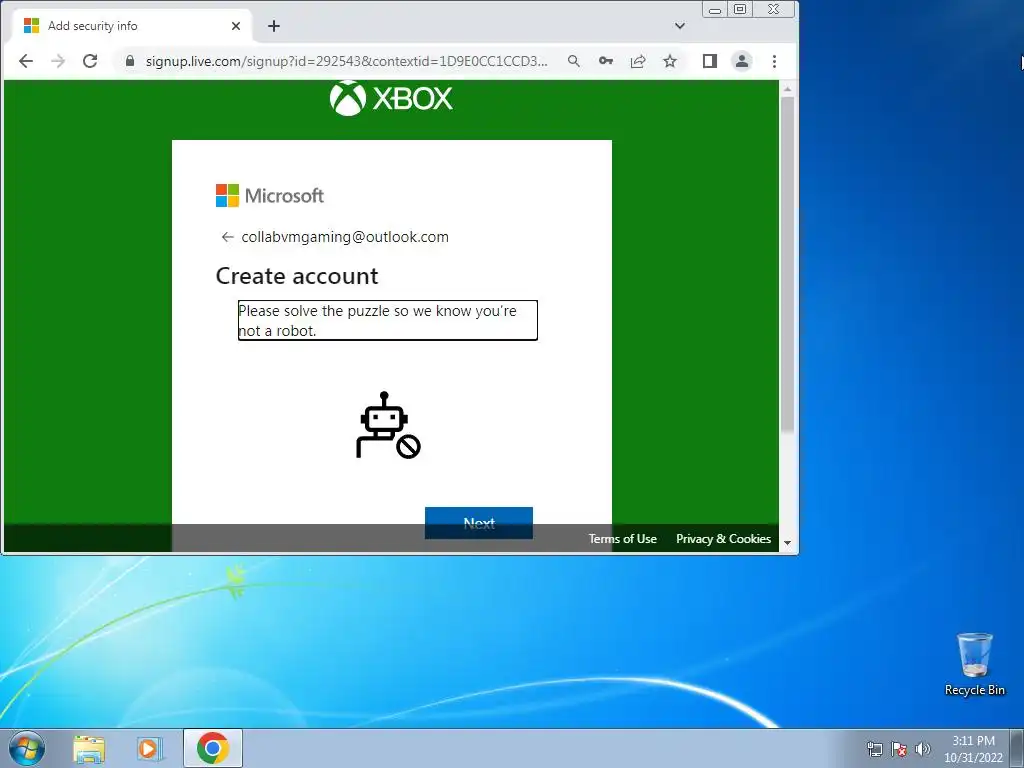The image size is (1024, 768).
Task: Click the page scrollbar down arrow
Action: [788, 543]
